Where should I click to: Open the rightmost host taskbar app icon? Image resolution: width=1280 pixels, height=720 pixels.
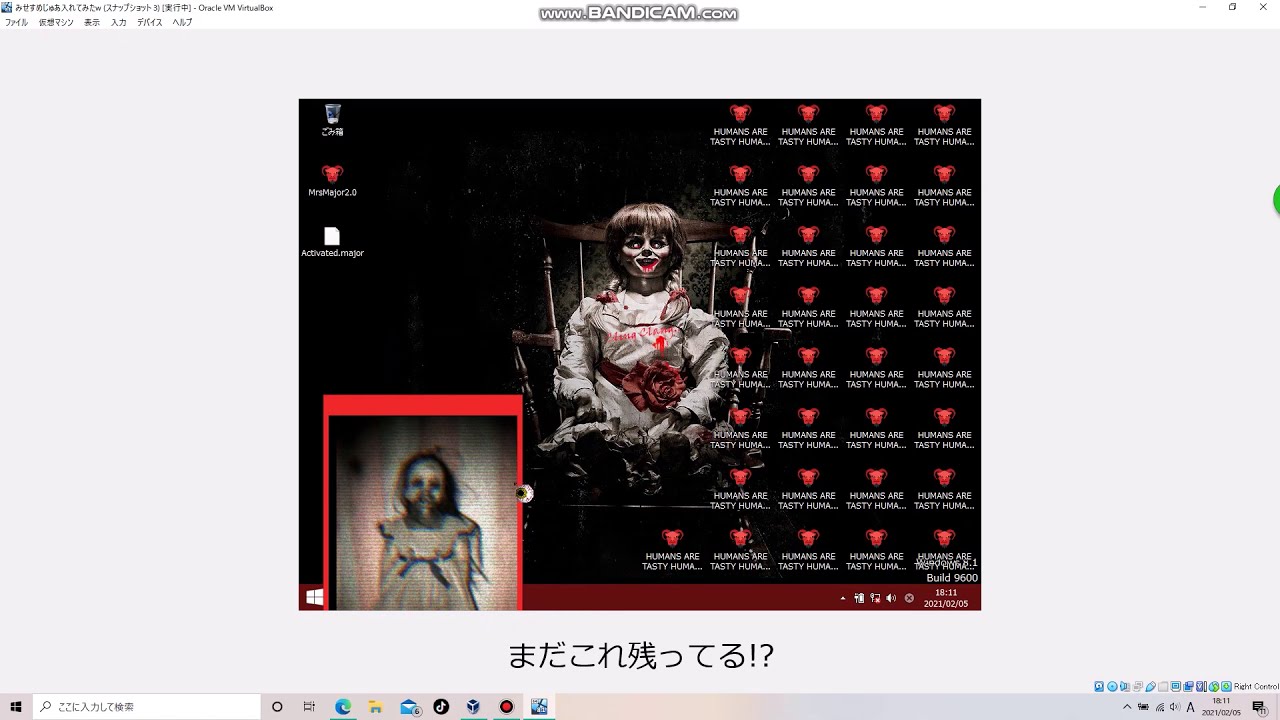tap(539, 707)
